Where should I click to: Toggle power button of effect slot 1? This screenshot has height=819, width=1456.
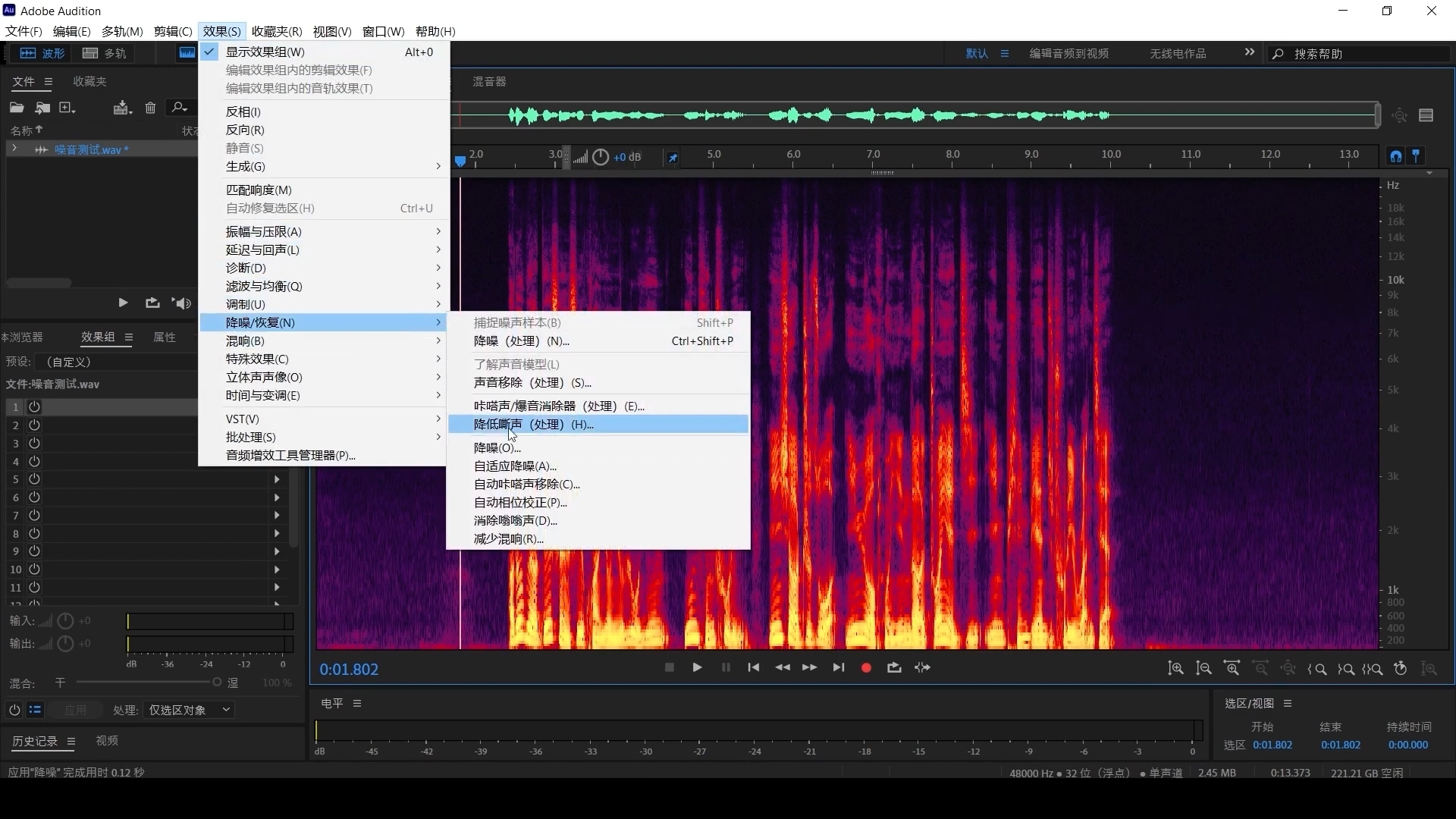[x=34, y=407]
